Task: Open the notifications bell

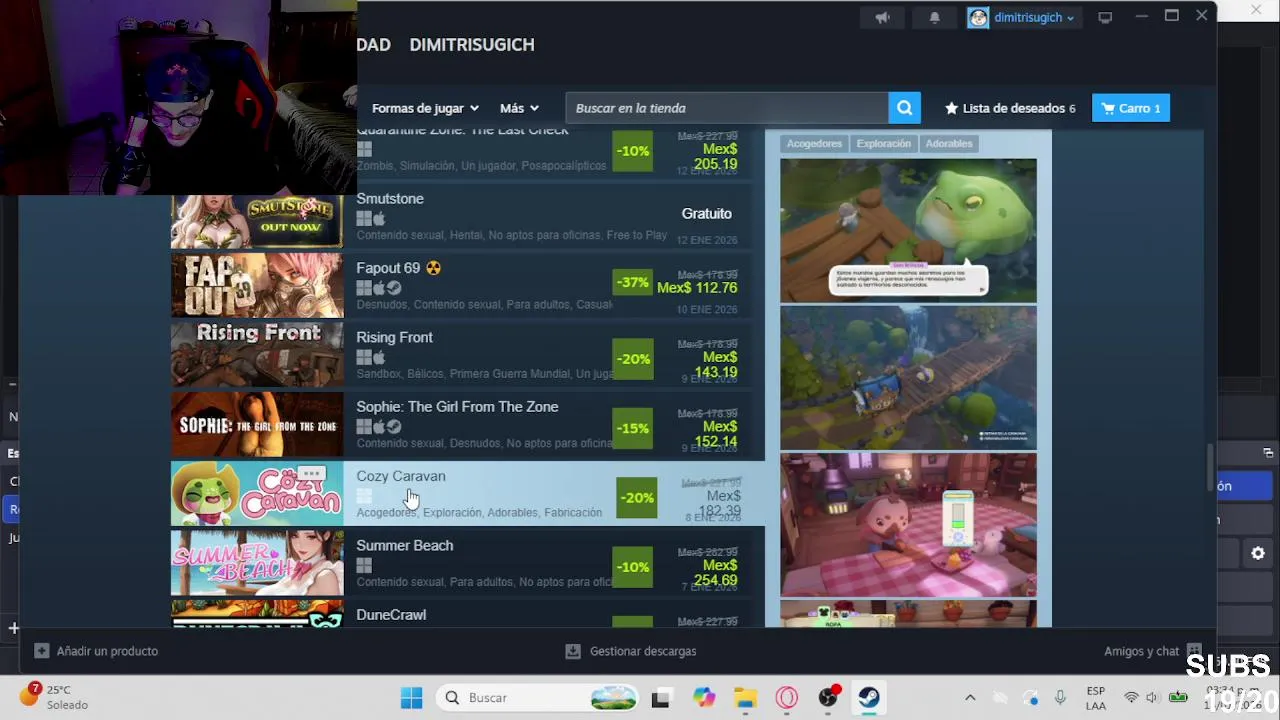Action: coord(935,17)
